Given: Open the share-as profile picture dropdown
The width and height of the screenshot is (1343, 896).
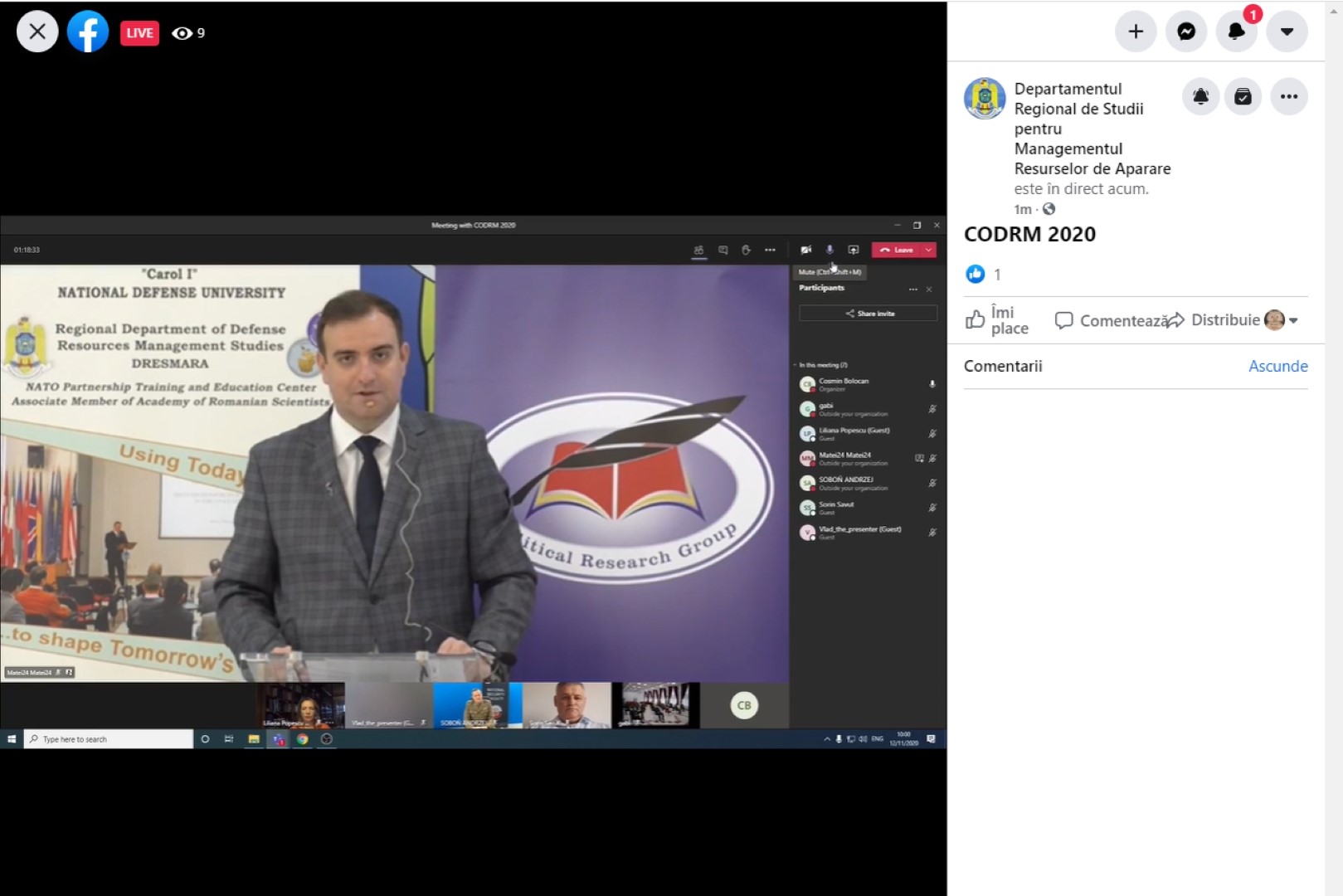Looking at the screenshot, I should pos(1282,320).
